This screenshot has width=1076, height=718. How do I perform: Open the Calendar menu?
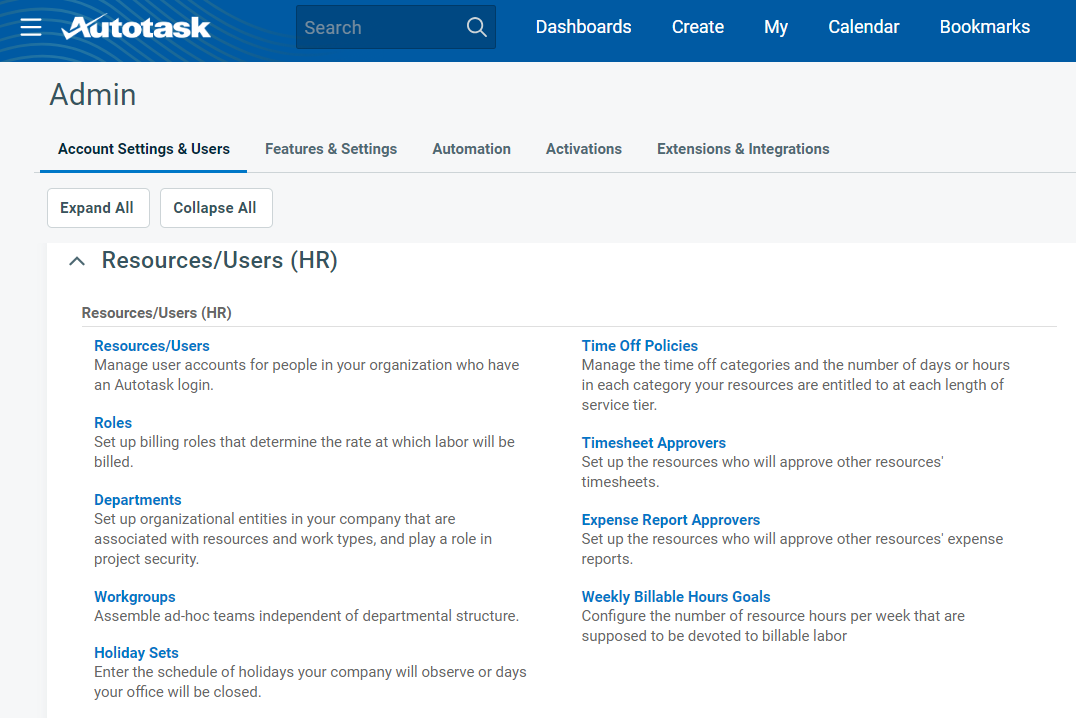[863, 27]
